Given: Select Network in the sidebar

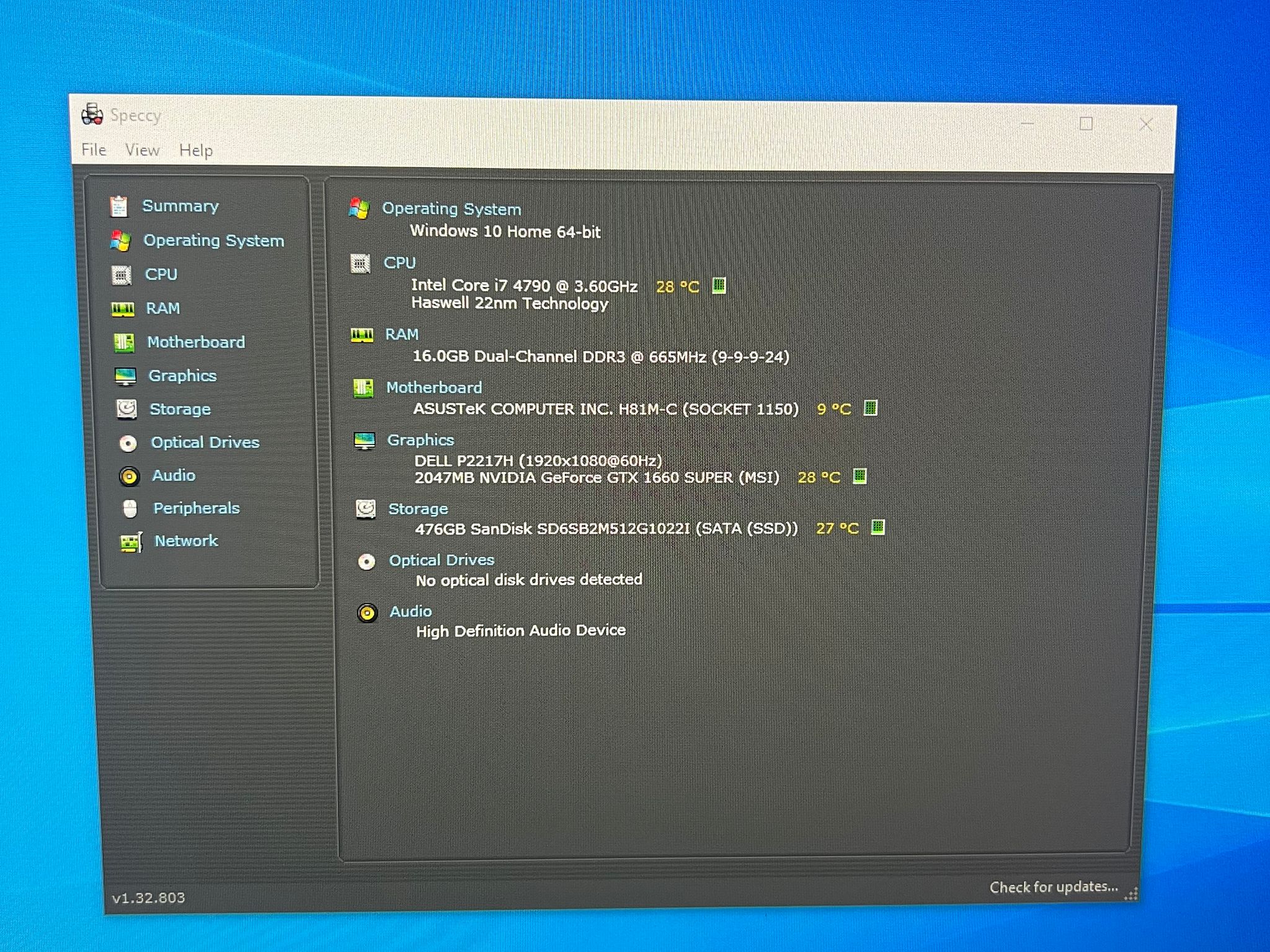Looking at the screenshot, I should click(x=186, y=541).
